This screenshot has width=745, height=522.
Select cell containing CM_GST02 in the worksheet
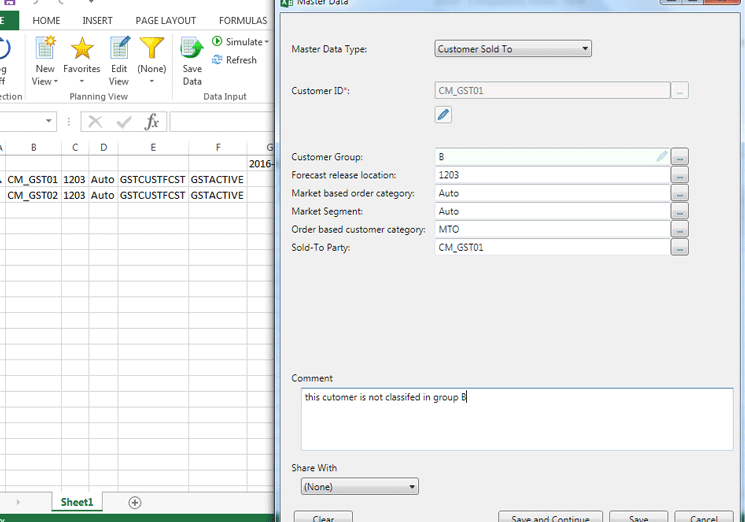[x=33, y=195]
